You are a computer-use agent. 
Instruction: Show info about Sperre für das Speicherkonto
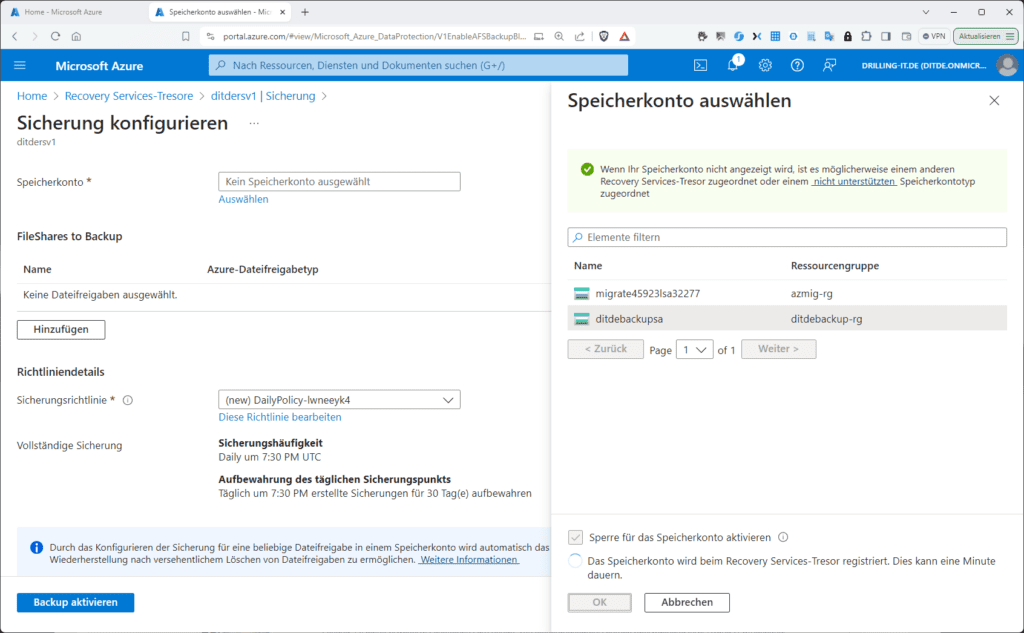pos(783,537)
